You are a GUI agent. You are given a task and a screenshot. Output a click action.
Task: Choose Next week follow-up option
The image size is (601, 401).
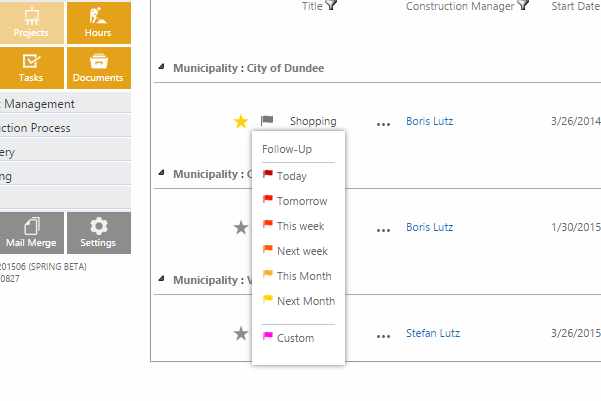[x=301, y=251]
